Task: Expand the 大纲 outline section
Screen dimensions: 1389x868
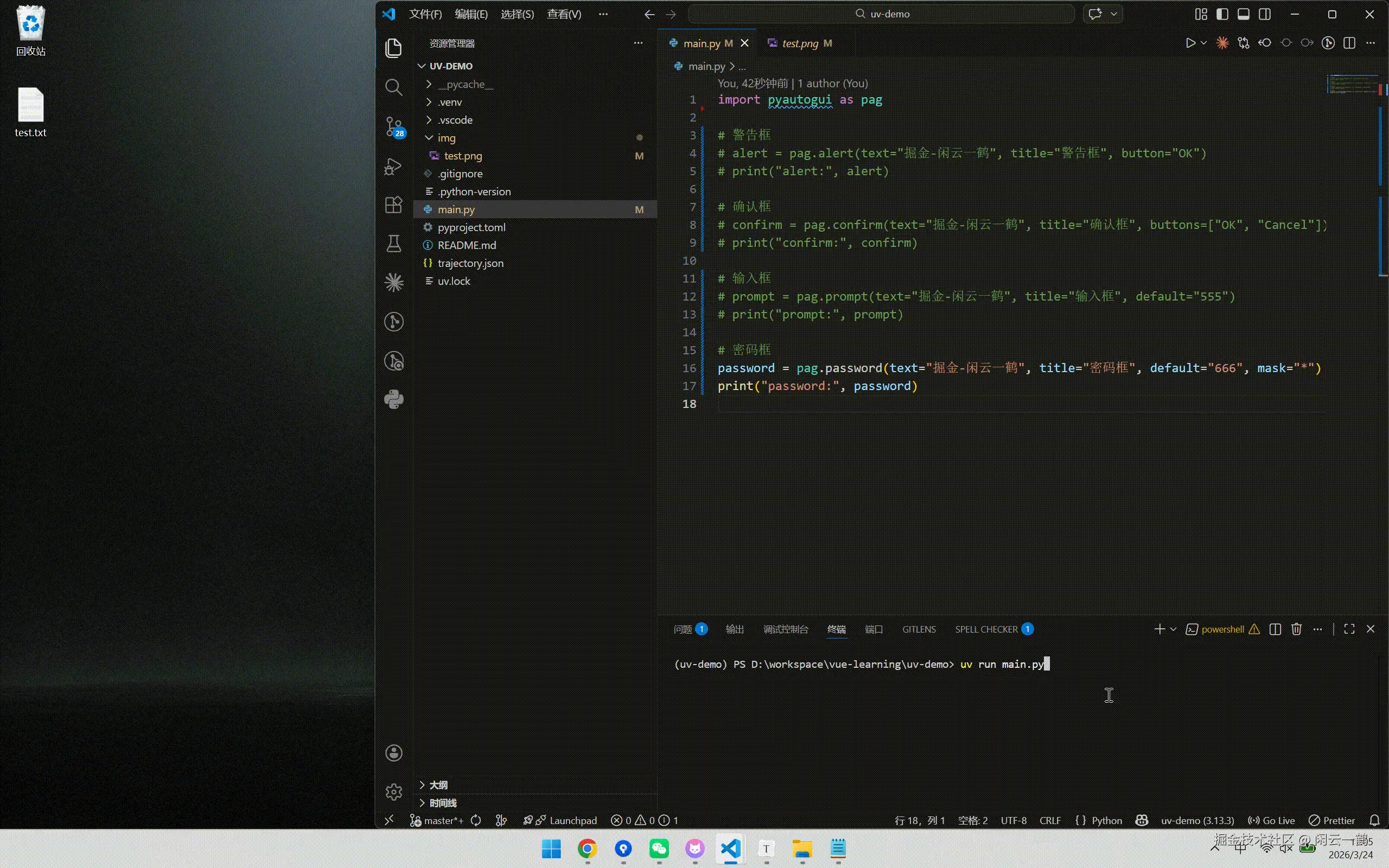Action: pyautogui.click(x=438, y=785)
